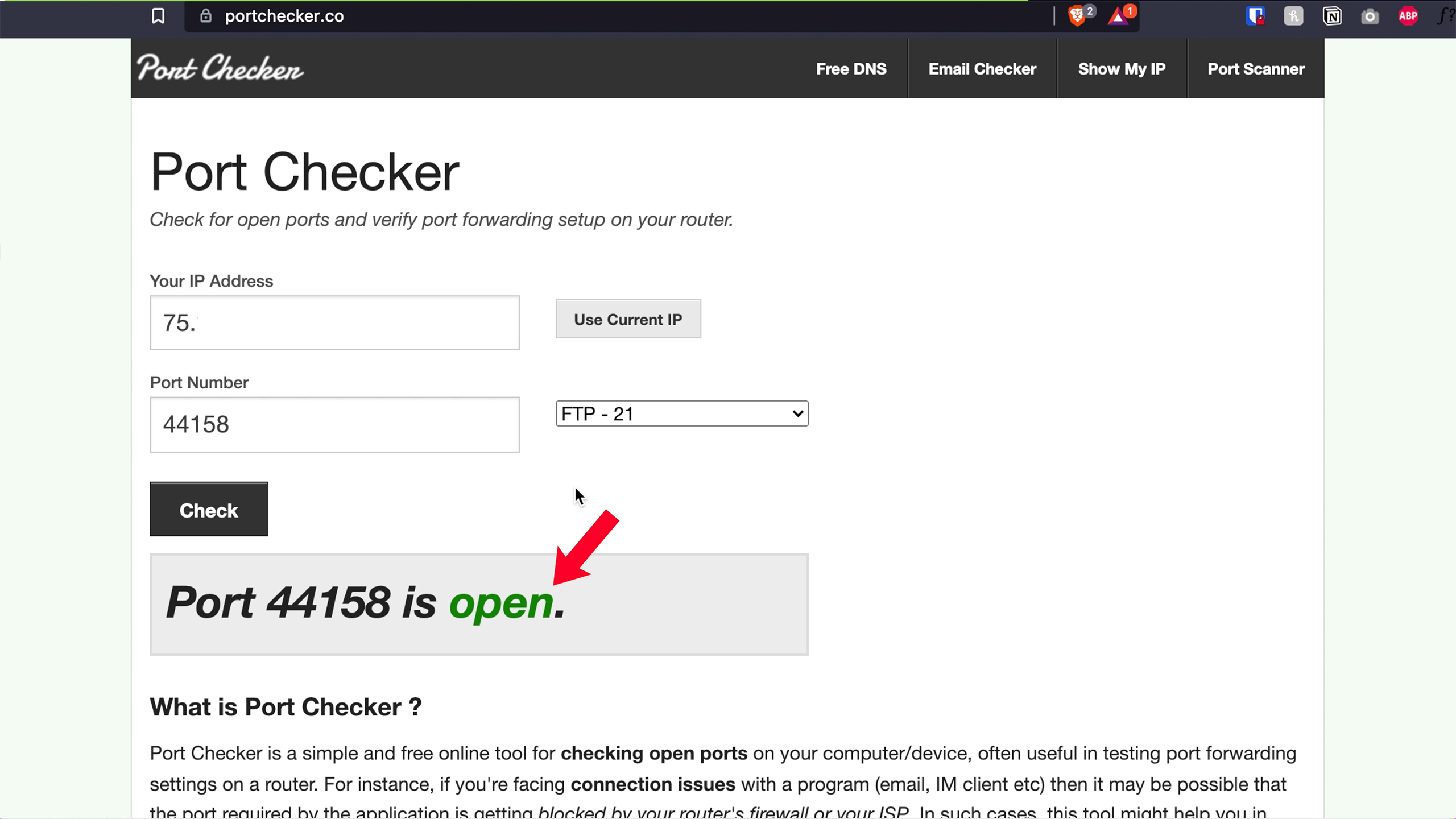1456x819 pixels.
Task: Expand the port type selector dropdown
Action: point(681,413)
